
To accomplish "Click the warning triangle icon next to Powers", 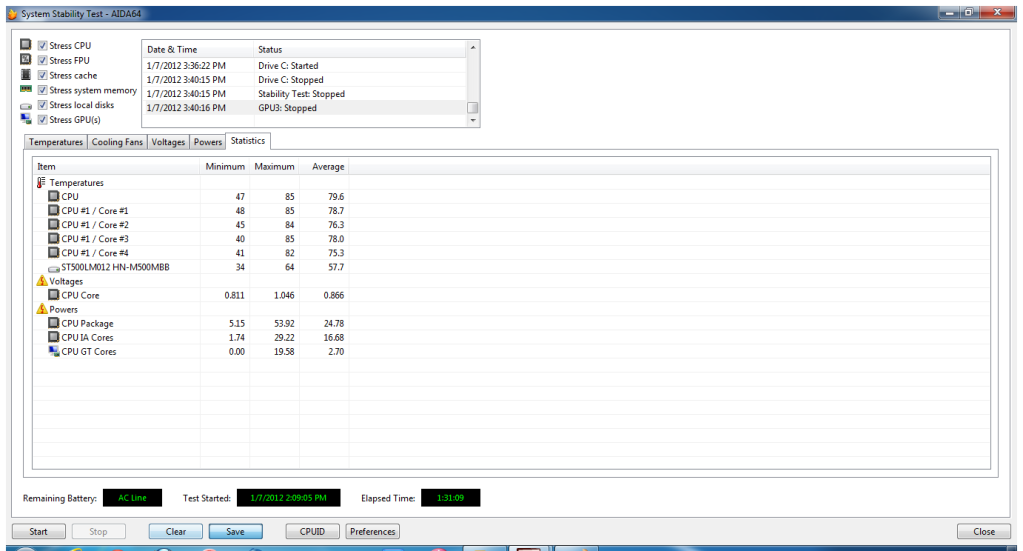I will point(42,309).
